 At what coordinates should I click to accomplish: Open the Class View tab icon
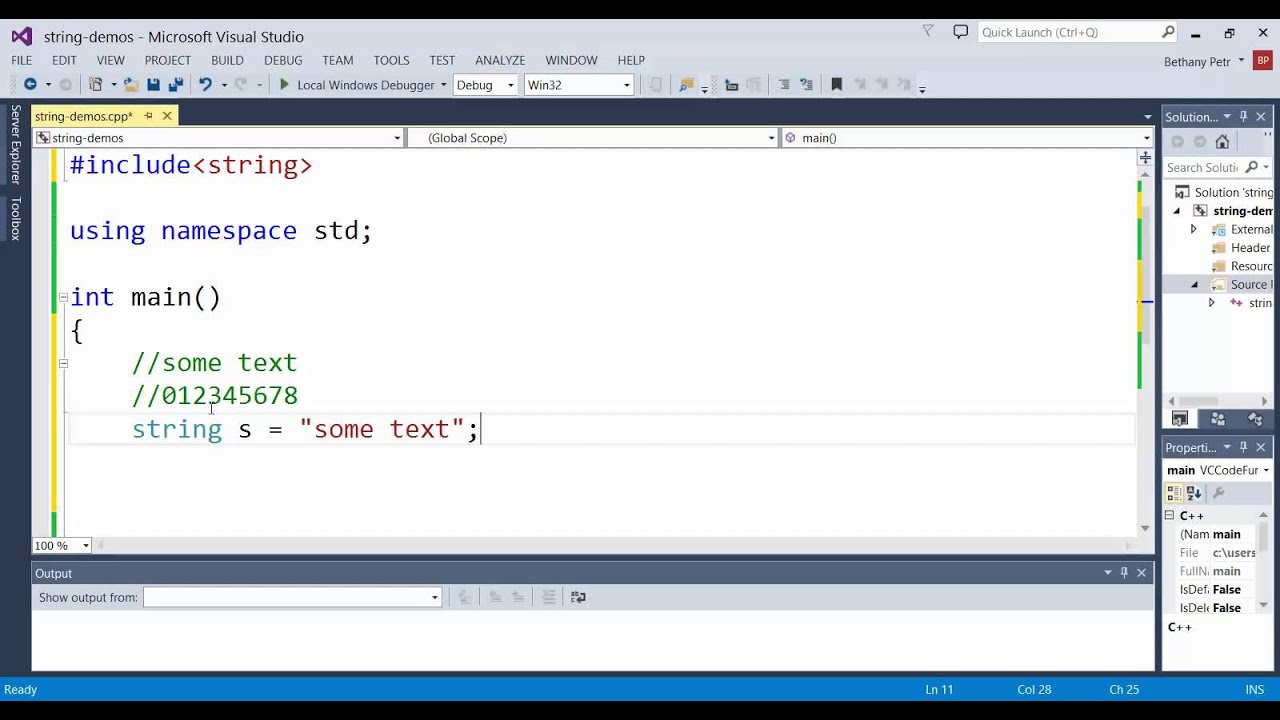coord(1255,419)
